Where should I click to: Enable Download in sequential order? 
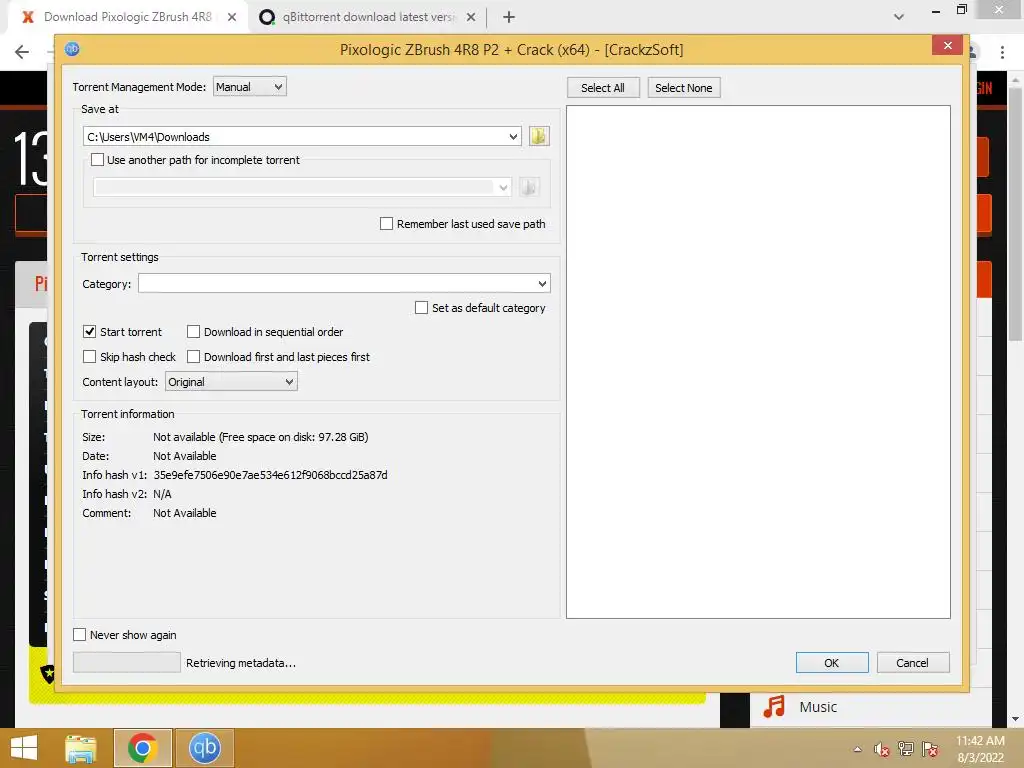[x=193, y=331]
